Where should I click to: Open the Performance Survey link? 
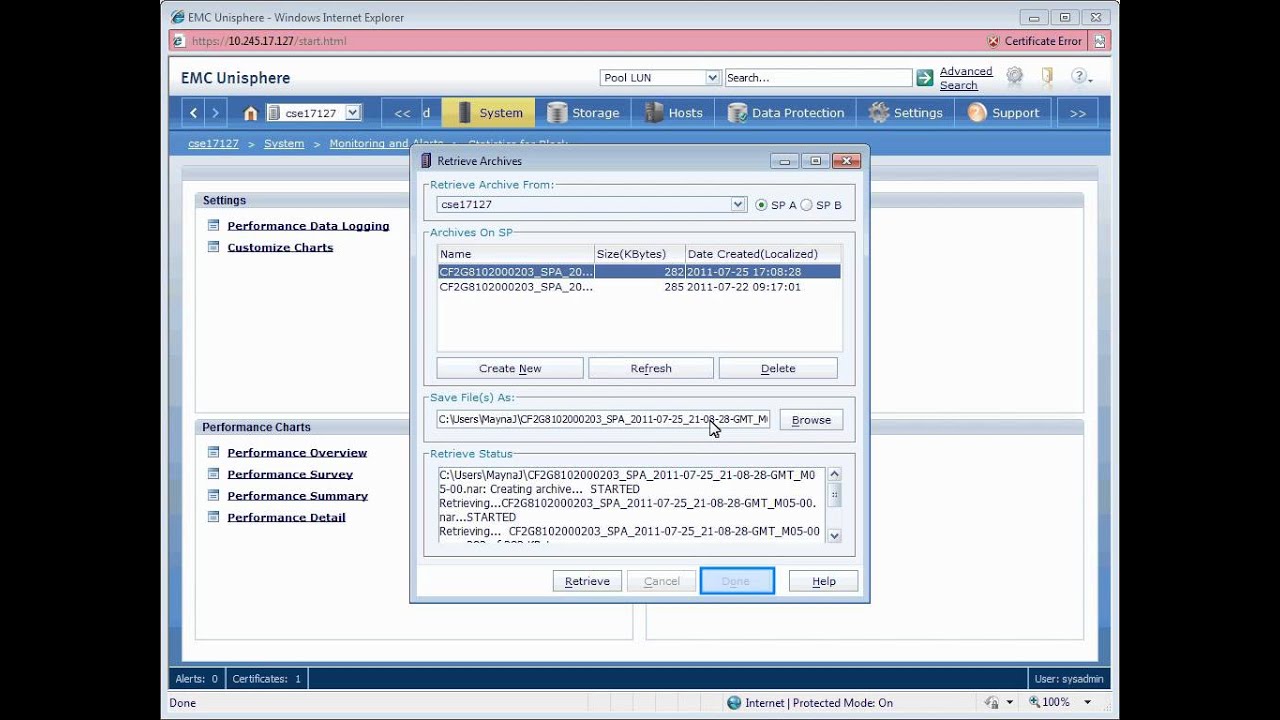pos(290,474)
